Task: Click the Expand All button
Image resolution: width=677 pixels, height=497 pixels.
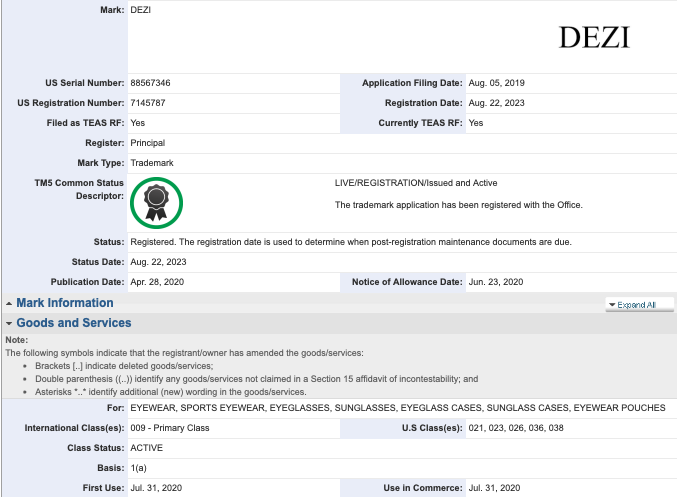Action: pos(639,305)
